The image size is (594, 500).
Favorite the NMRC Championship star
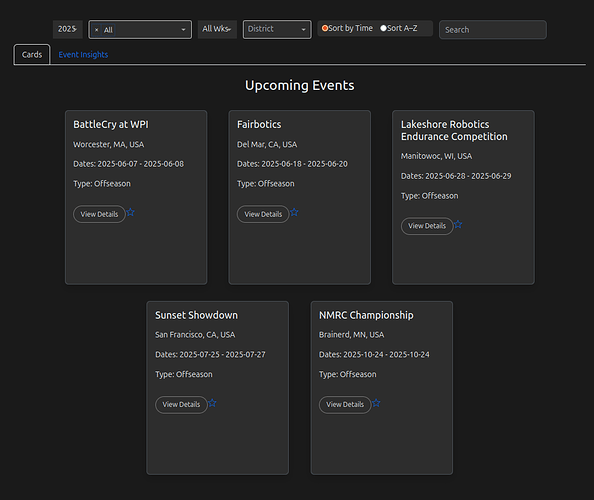coord(376,403)
